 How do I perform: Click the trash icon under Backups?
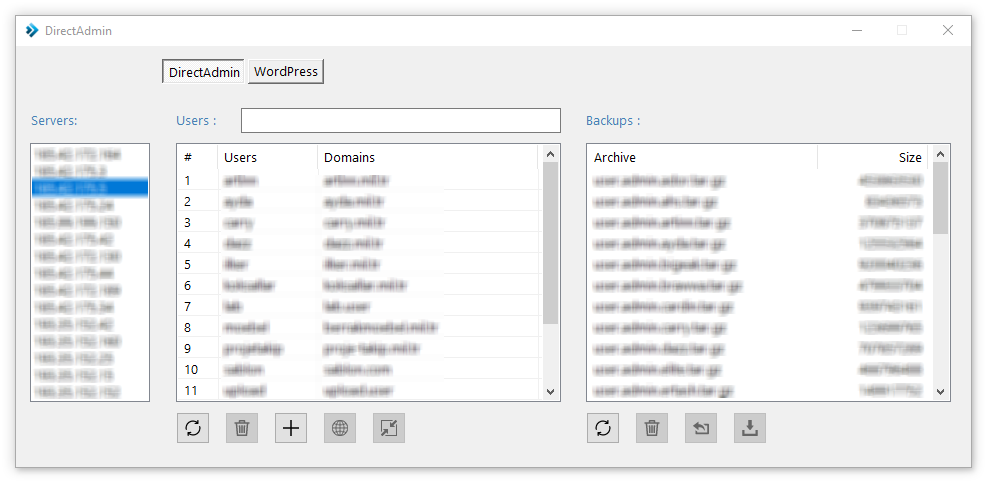pyautogui.click(x=652, y=429)
